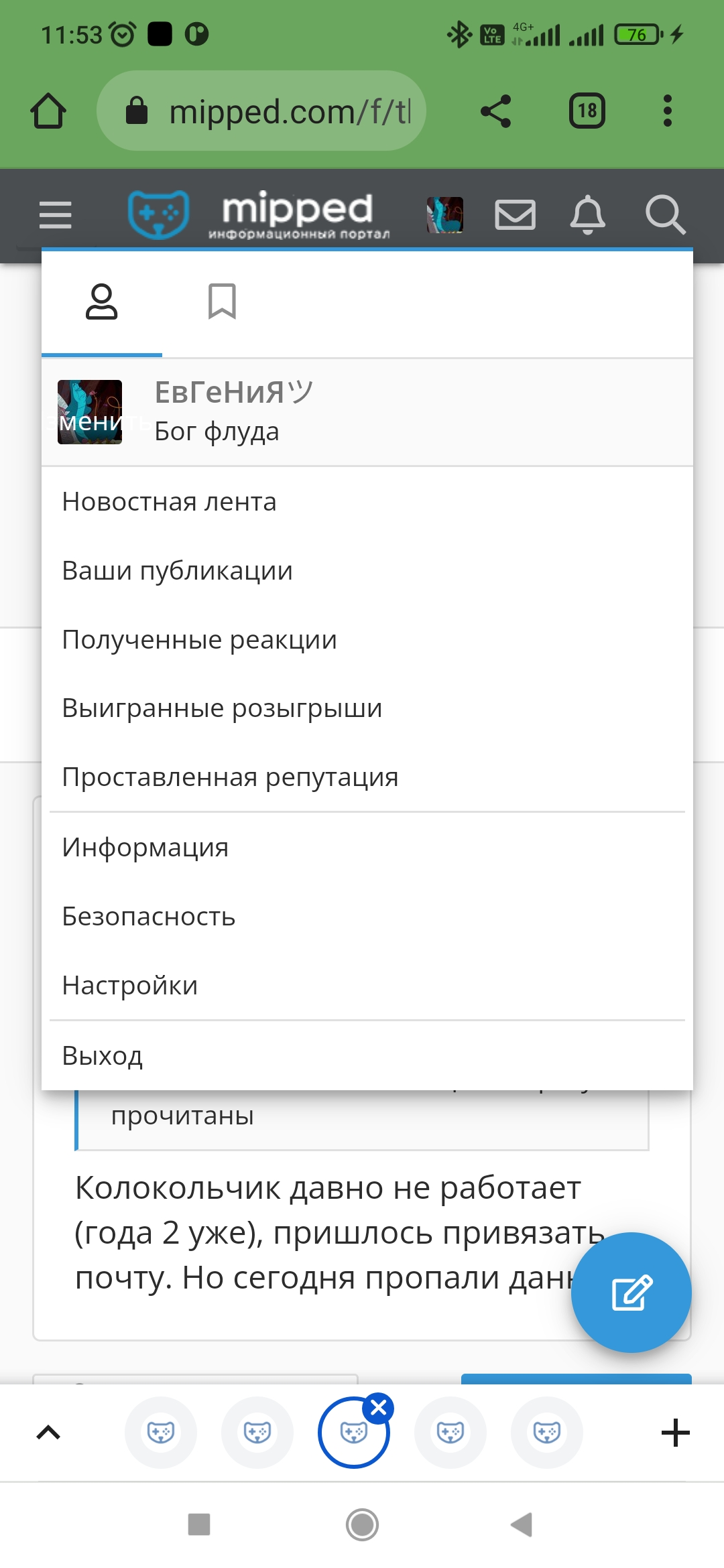Select the account profile tab
724x1568 pixels.
coord(102,302)
